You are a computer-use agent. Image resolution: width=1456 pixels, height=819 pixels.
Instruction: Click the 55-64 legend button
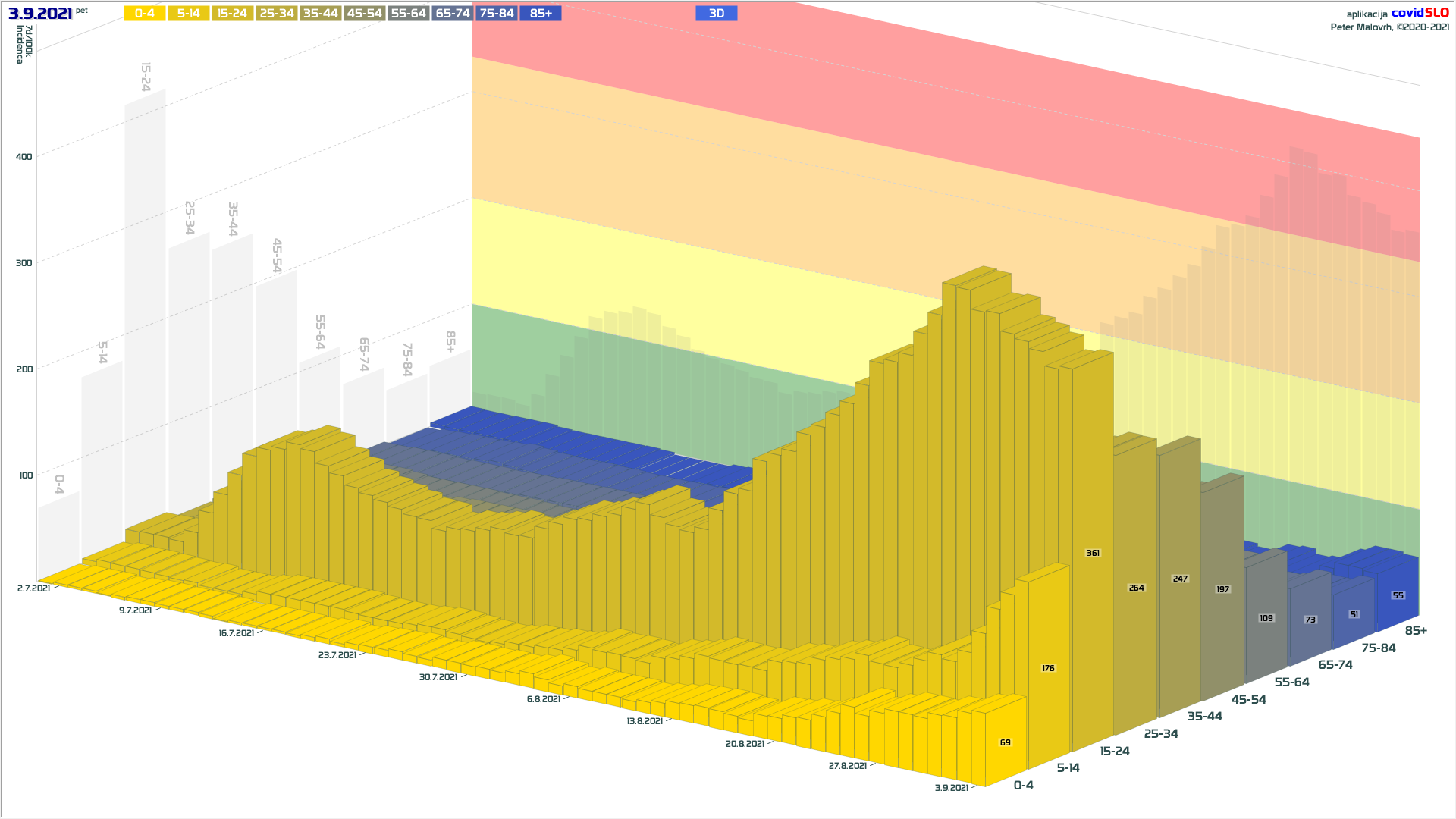[x=408, y=14]
